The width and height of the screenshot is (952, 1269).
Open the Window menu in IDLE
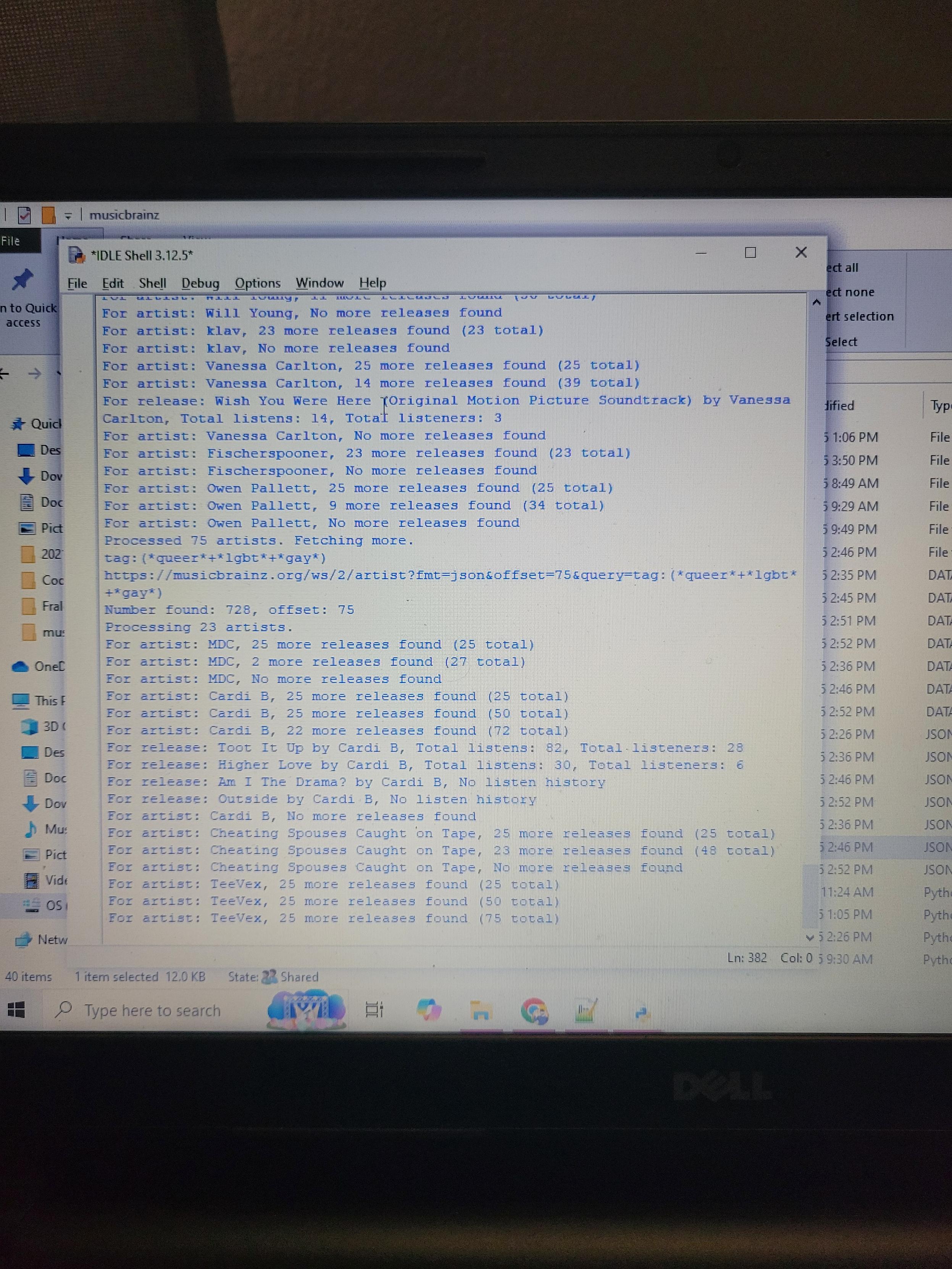click(319, 283)
